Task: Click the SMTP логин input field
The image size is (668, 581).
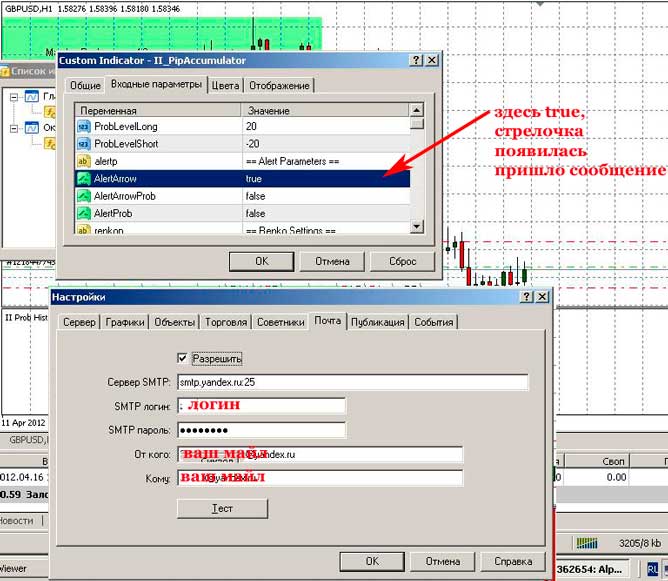Action: (262, 406)
